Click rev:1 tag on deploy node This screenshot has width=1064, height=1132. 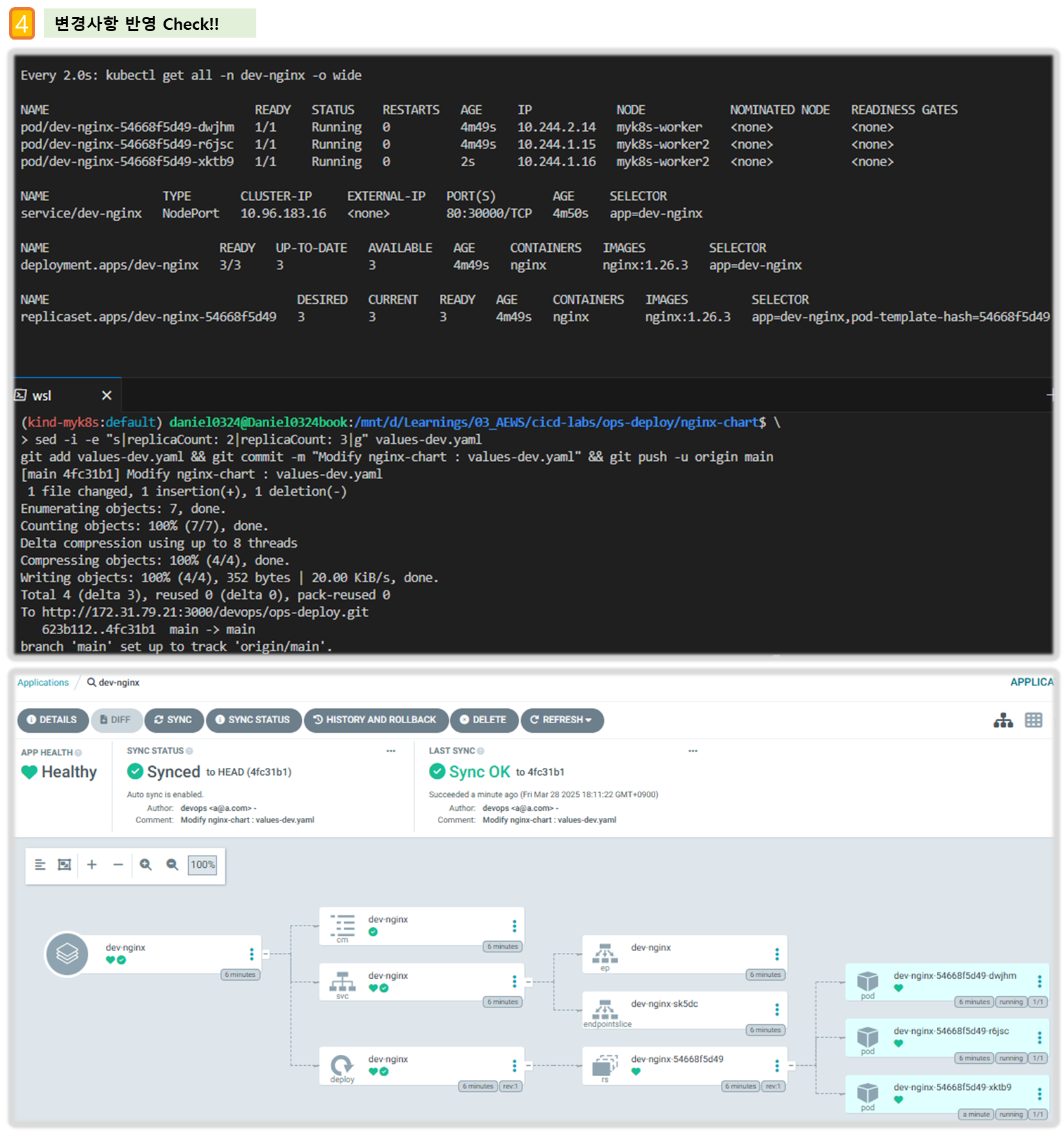[510, 1086]
